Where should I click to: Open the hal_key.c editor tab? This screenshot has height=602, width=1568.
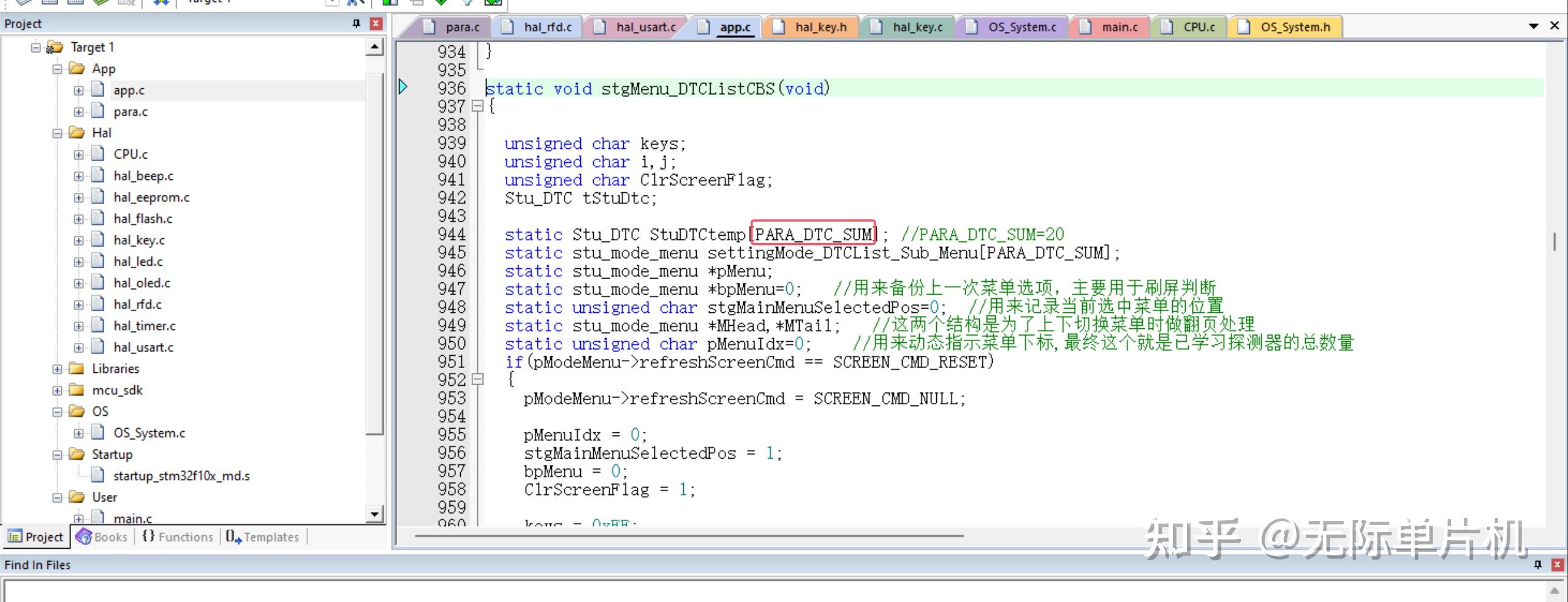tap(909, 27)
